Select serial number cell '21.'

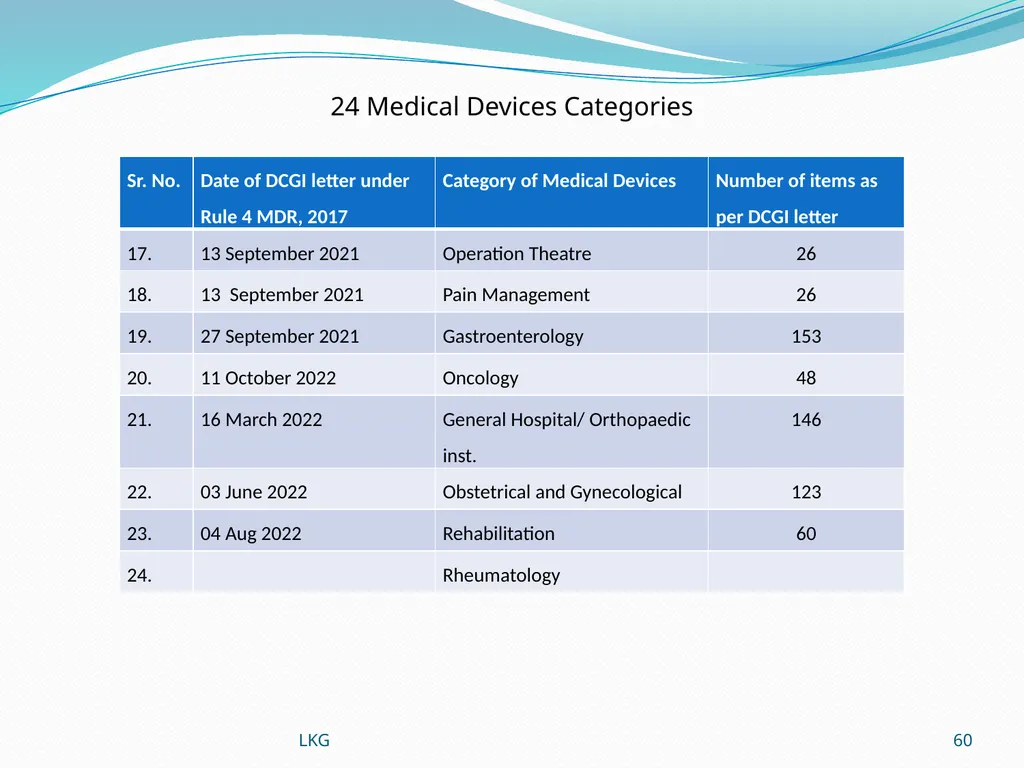[156, 432]
